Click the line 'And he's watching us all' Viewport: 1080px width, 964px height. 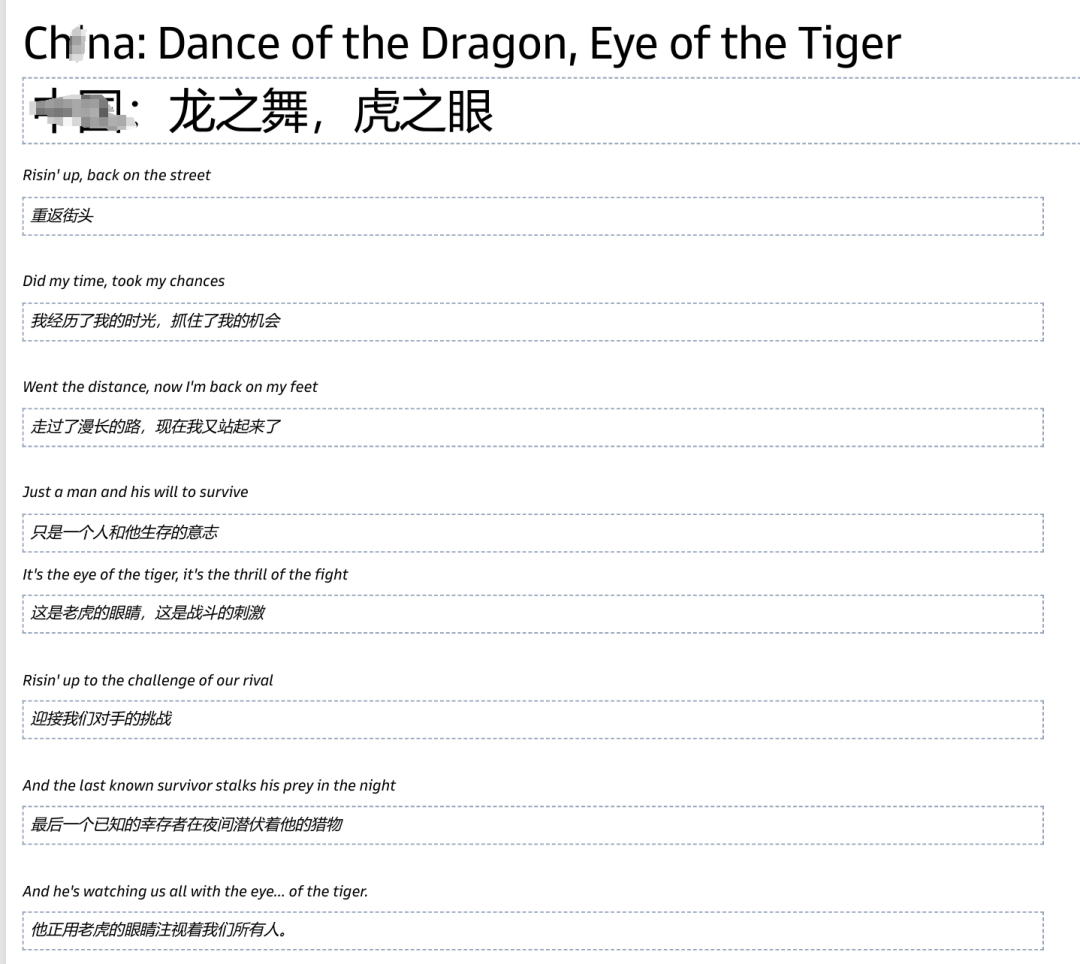click(x=195, y=891)
